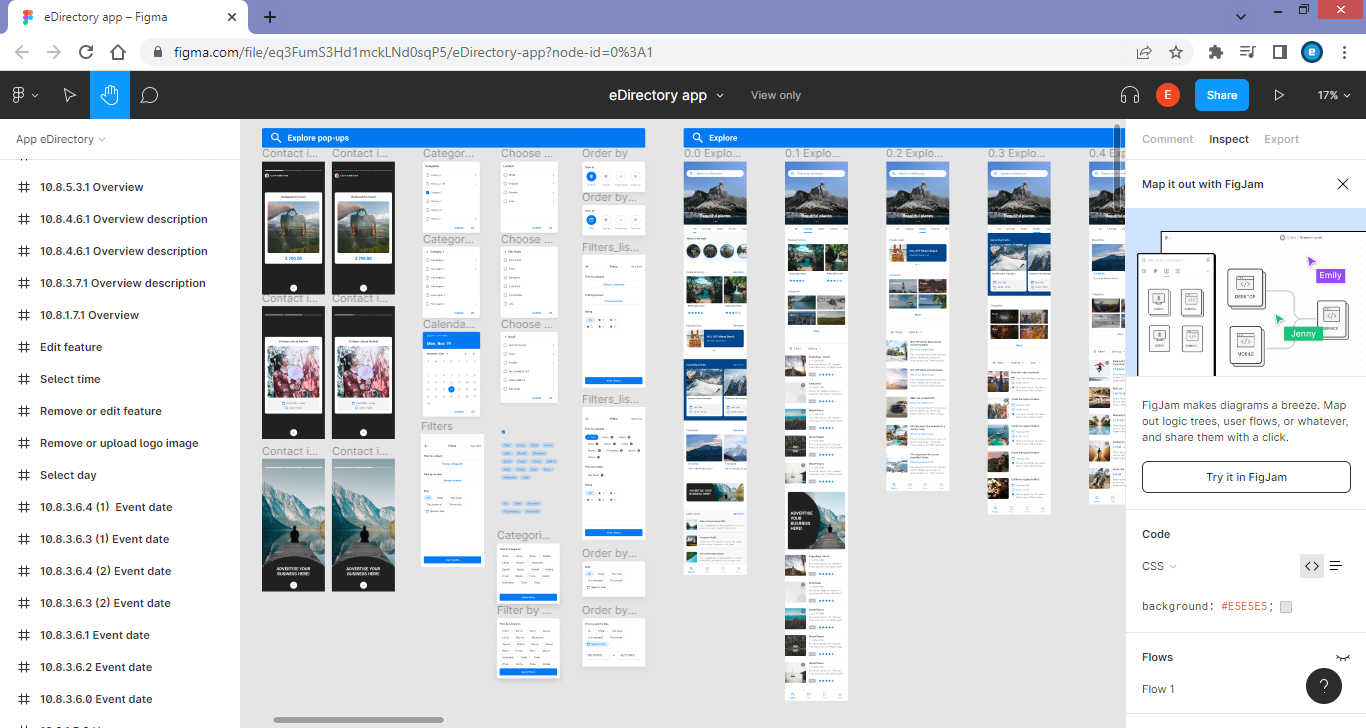Switch to the Comment tab

pyautogui.click(x=1167, y=139)
